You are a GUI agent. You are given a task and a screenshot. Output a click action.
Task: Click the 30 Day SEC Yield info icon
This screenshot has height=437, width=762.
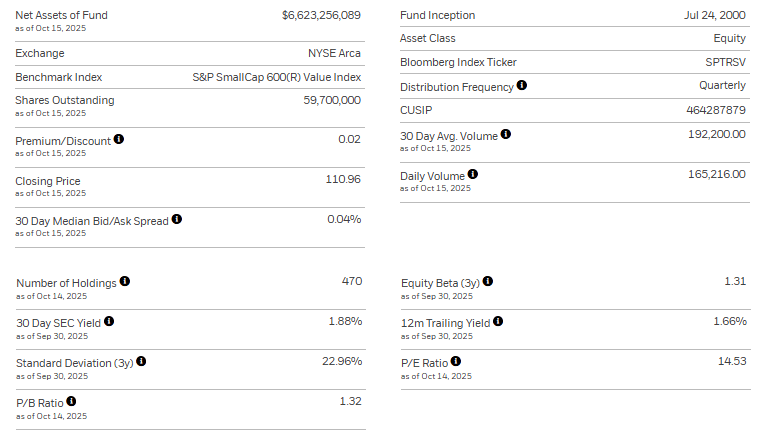pos(109,321)
